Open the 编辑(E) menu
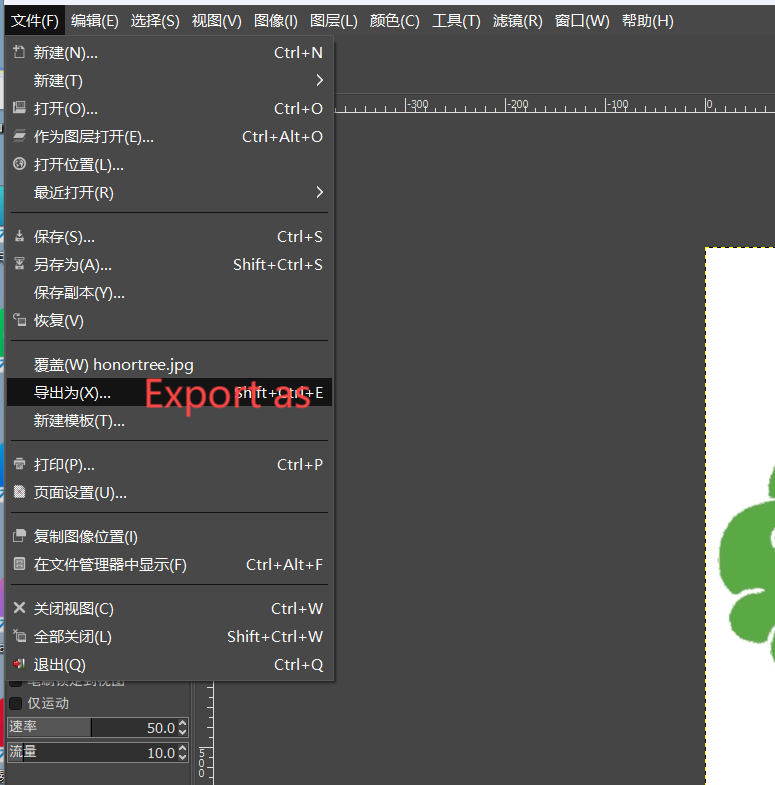The height and width of the screenshot is (785, 775). [95, 21]
